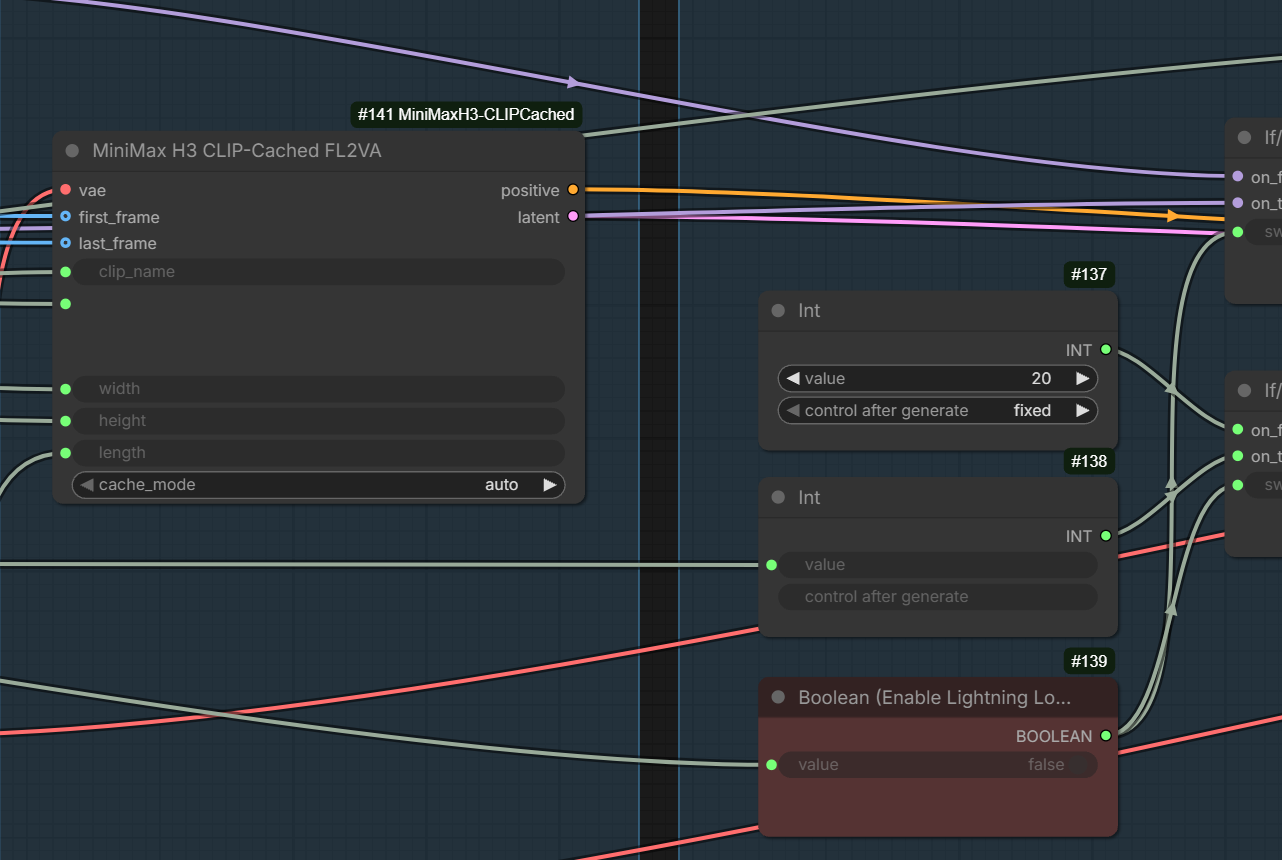Select next cache_mode option
Viewport: 1282px width, 860px height.
pos(549,485)
